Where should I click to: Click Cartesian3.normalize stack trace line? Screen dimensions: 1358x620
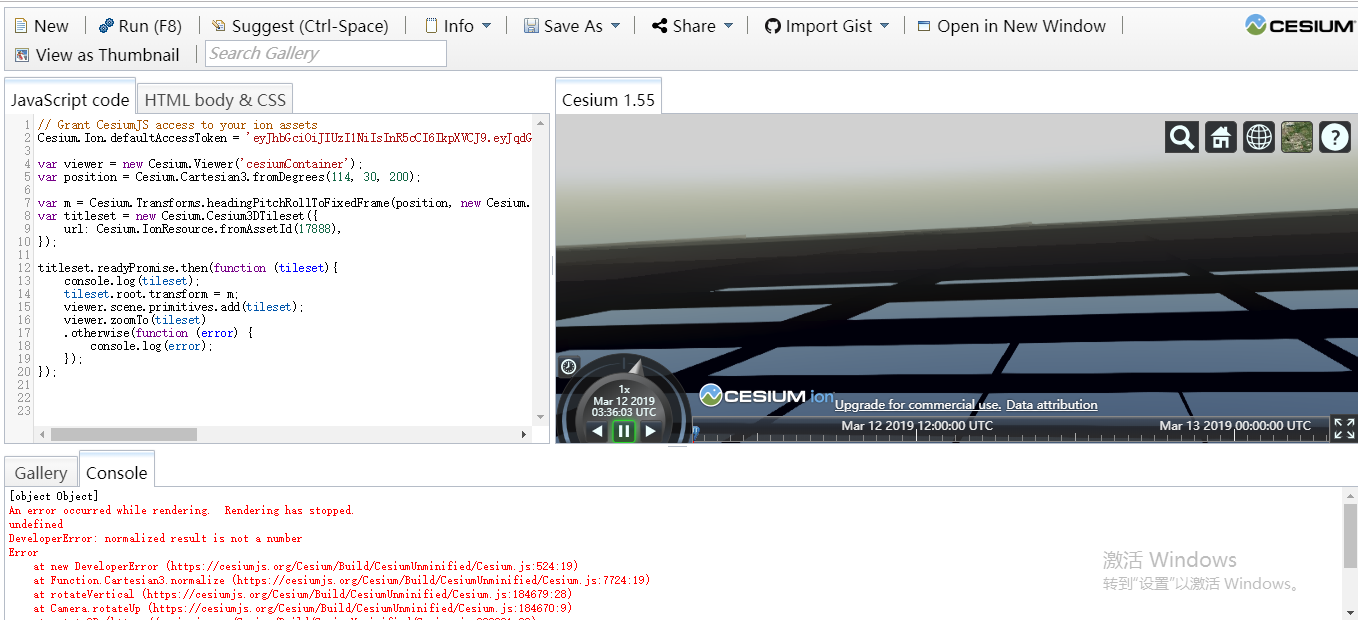[x=341, y=580]
